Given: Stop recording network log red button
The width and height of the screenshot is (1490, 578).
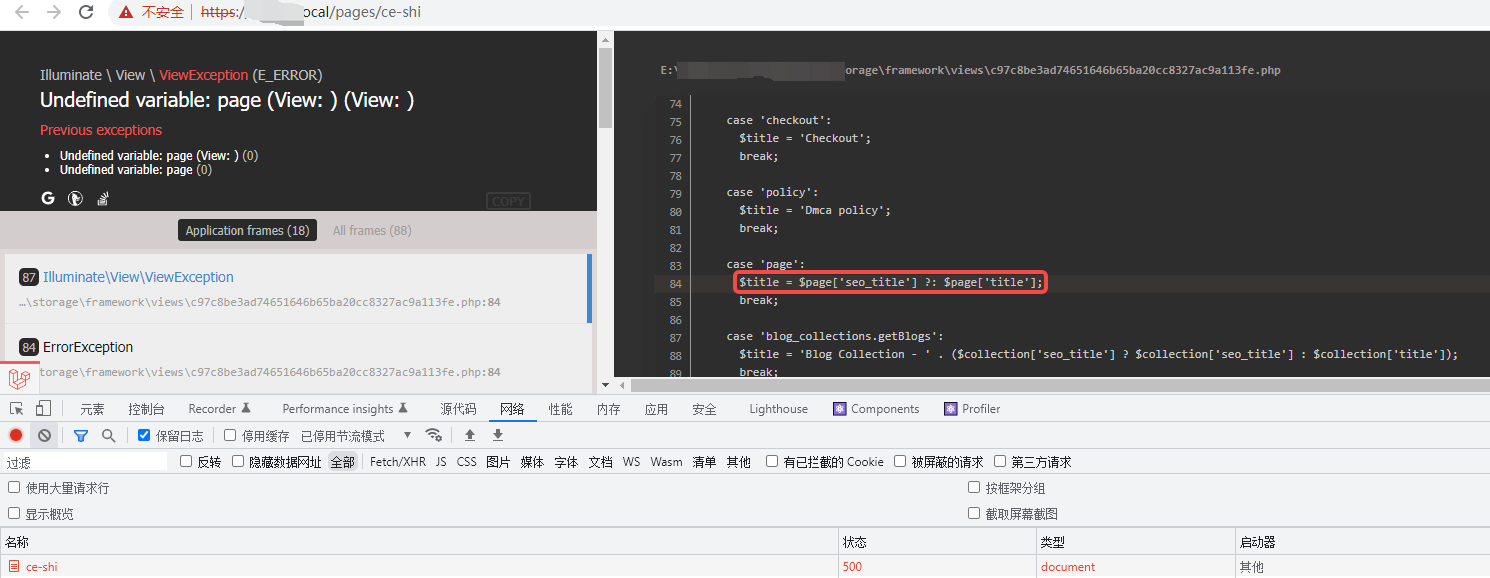Looking at the screenshot, I should pyautogui.click(x=16, y=435).
